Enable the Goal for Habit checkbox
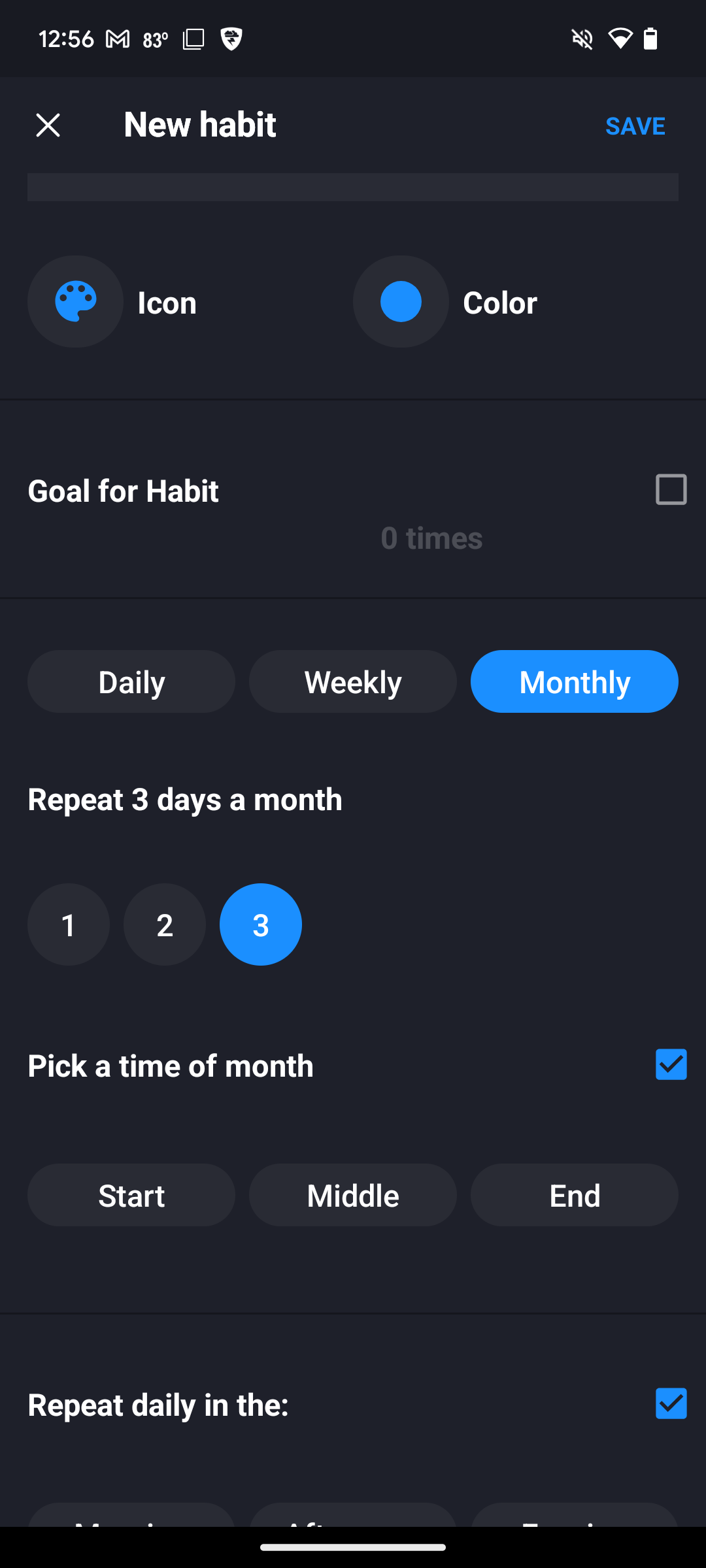 (671, 489)
